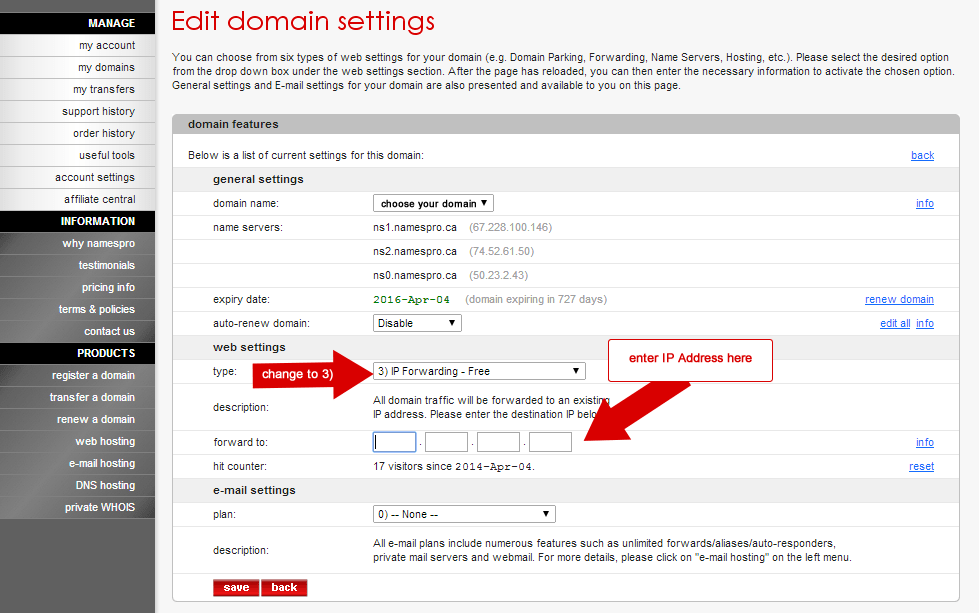Click the back link in domain features
The height and width of the screenshot is (613, 979).
pyautogui.click(x=921, y=155)
